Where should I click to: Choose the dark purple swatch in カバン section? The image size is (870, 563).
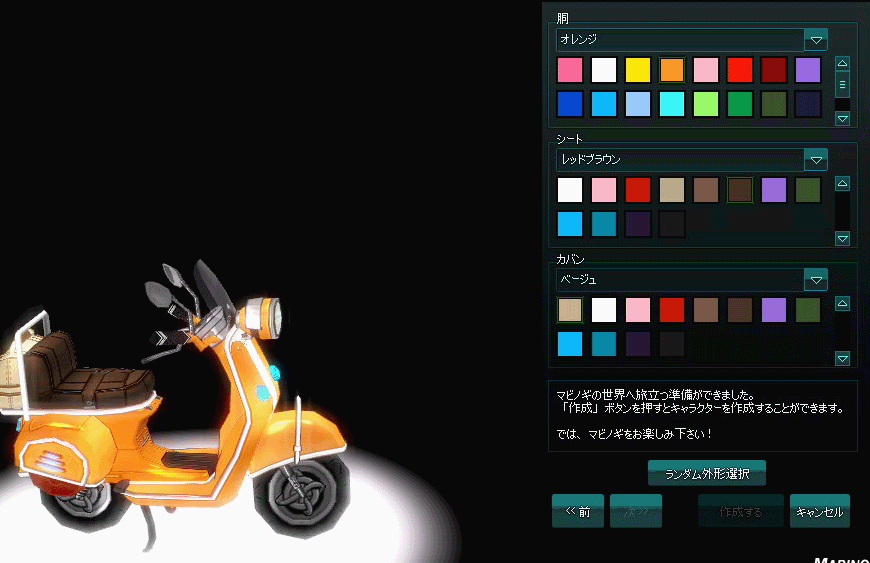click(x=638, y=344)
